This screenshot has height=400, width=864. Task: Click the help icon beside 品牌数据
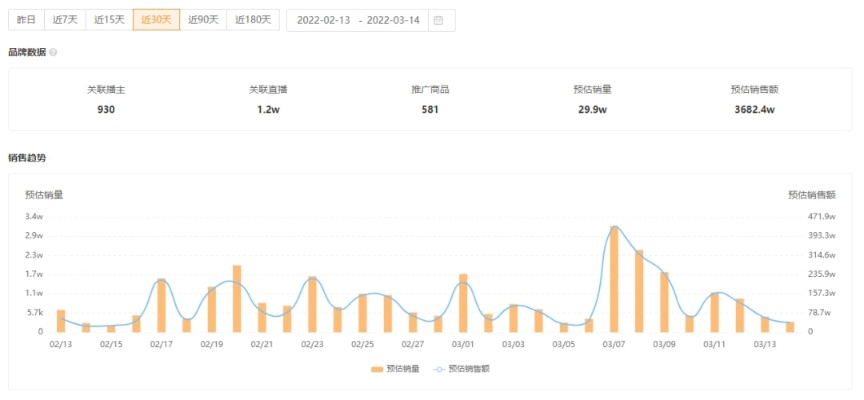pos(53,52)
